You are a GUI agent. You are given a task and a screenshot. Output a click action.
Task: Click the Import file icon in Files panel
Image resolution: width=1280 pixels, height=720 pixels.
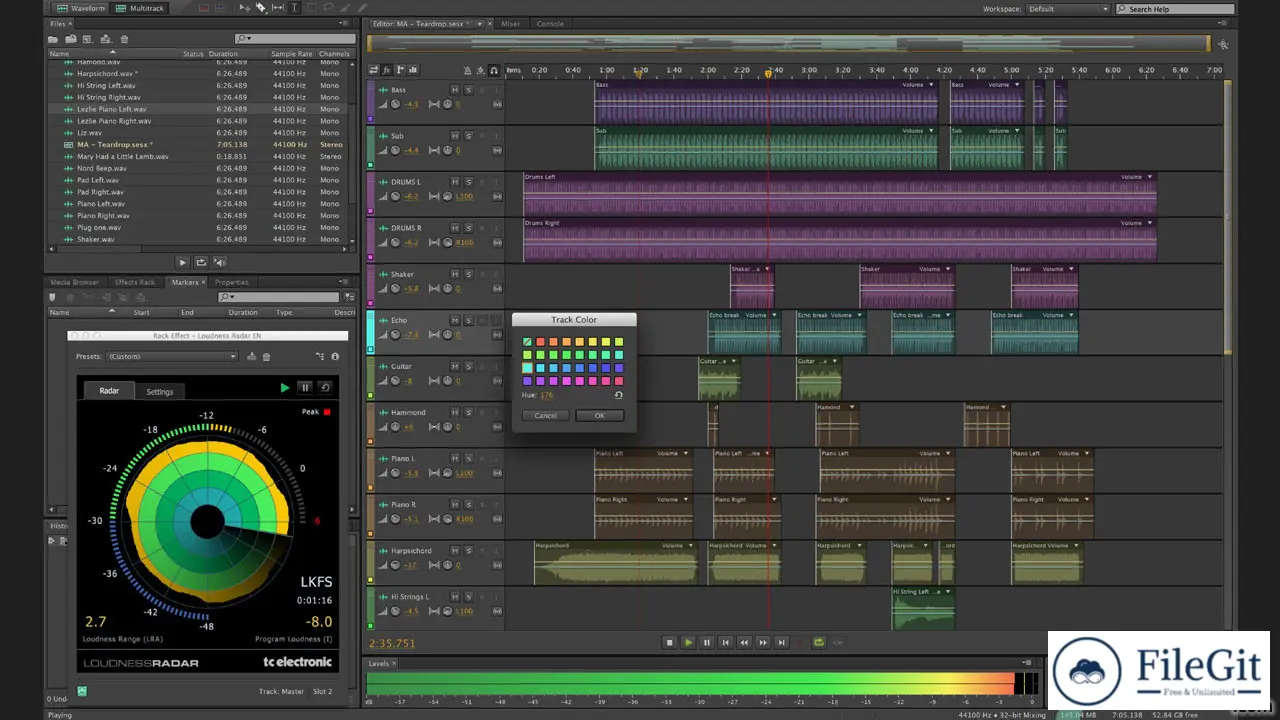[x=71, y=39]
